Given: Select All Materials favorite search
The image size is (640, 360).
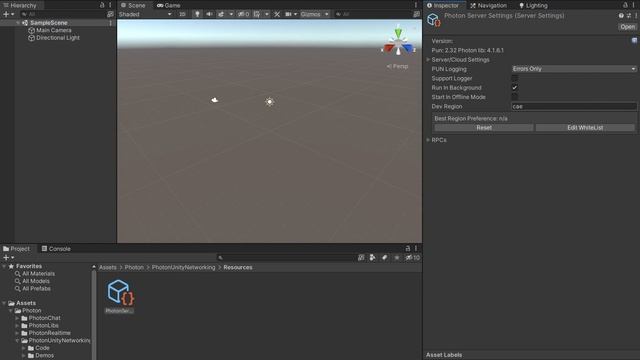Looking at the screenshot, I should [x=38, y=273].
